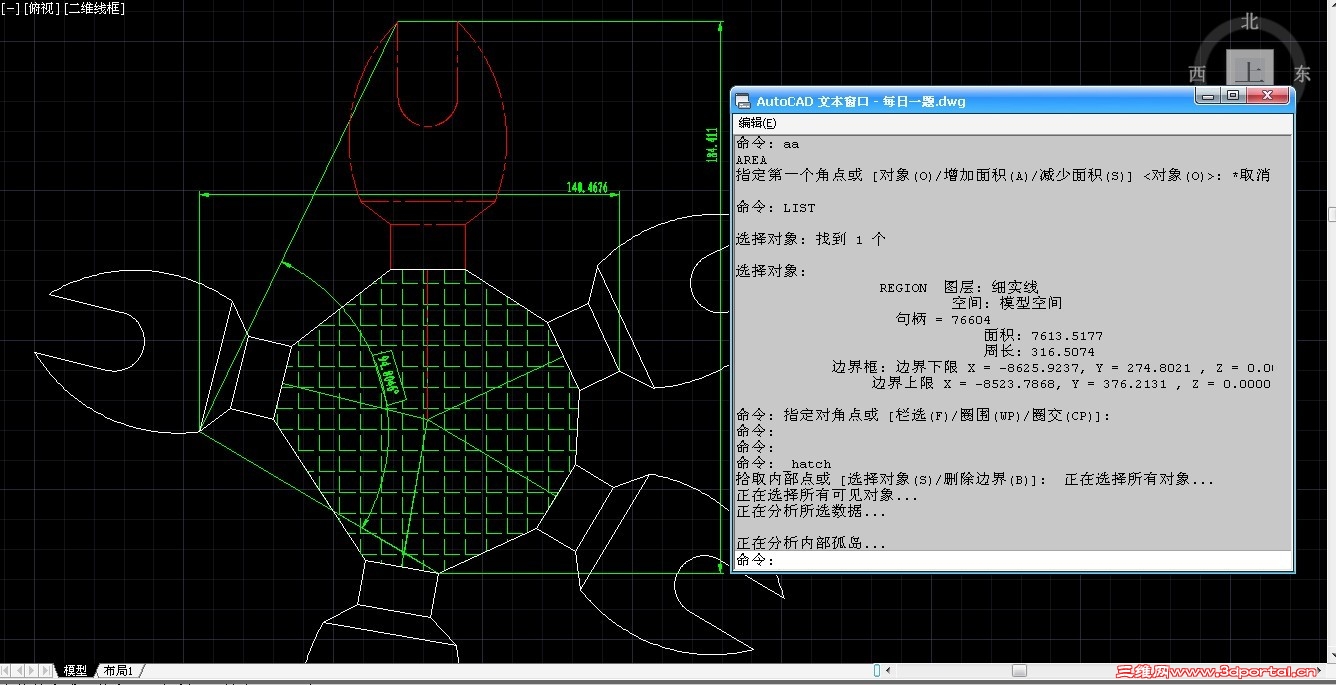
Task: Open the [-] viewport controls menu
Action: click(x=10, y=8)
